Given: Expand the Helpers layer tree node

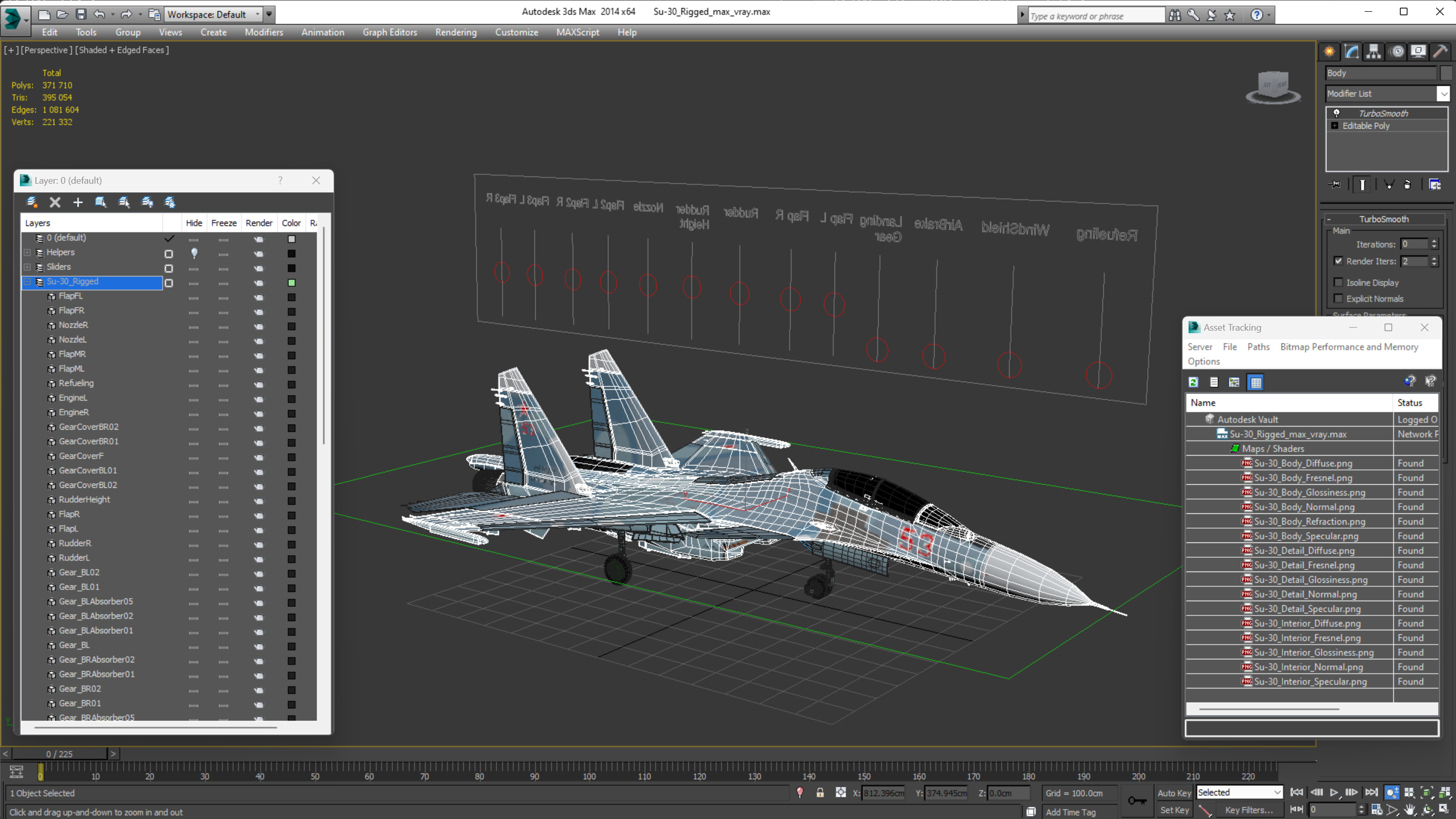Looking at the screenshot, I should point(27,252).
